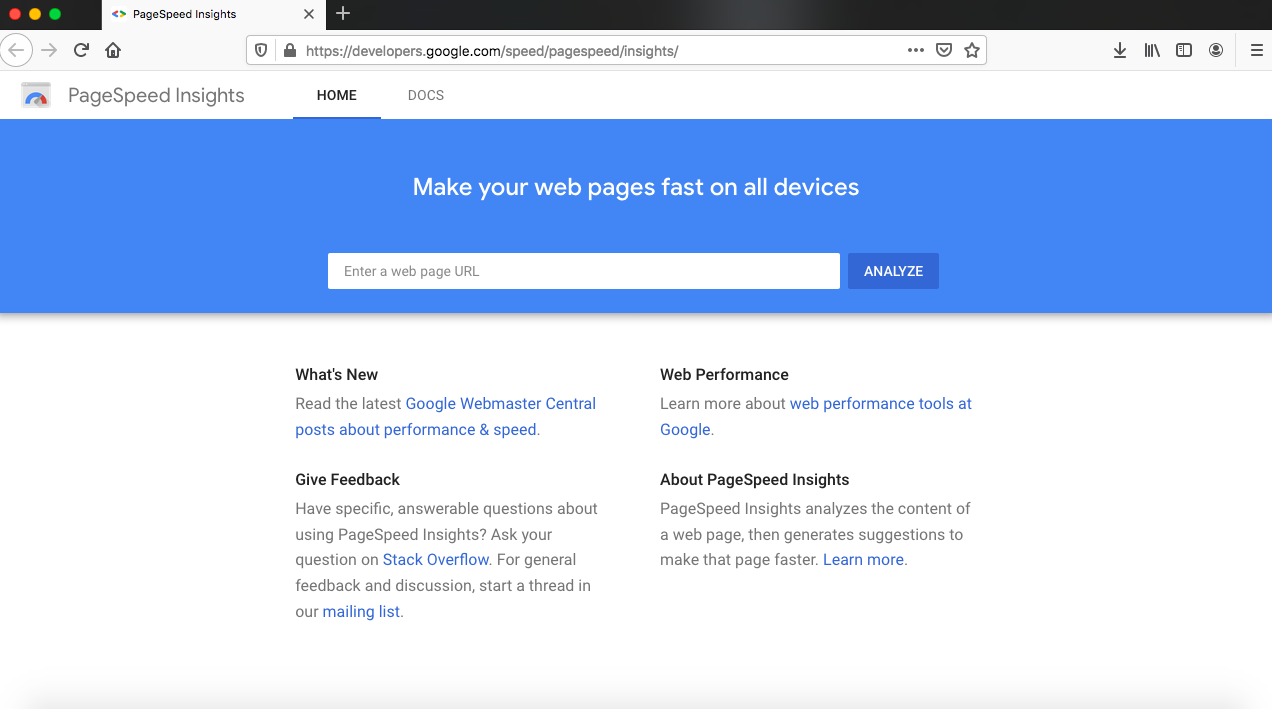Open the Firefox account avatar icon

(1216, 50)
